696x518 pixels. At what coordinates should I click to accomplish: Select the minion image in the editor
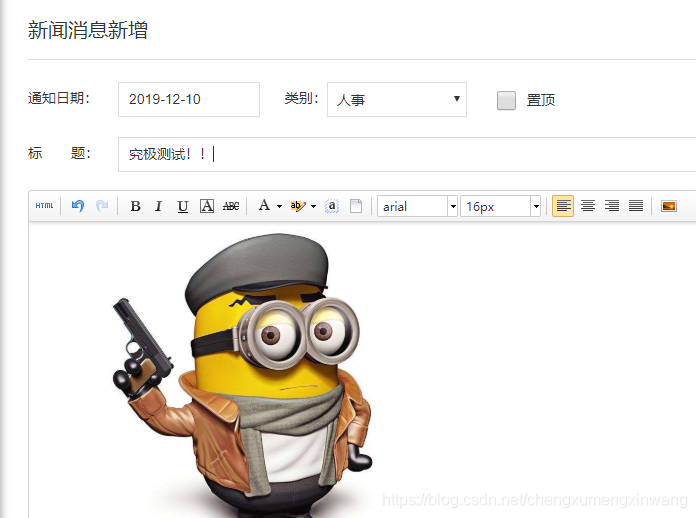242,376
